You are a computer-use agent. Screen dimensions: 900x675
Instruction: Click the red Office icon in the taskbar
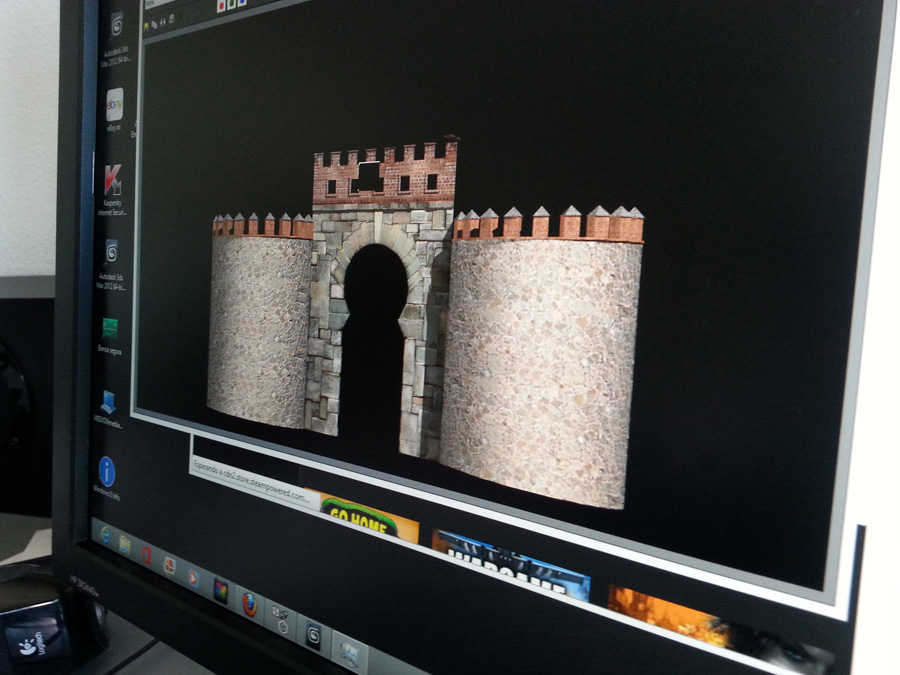tap(146, 555)
